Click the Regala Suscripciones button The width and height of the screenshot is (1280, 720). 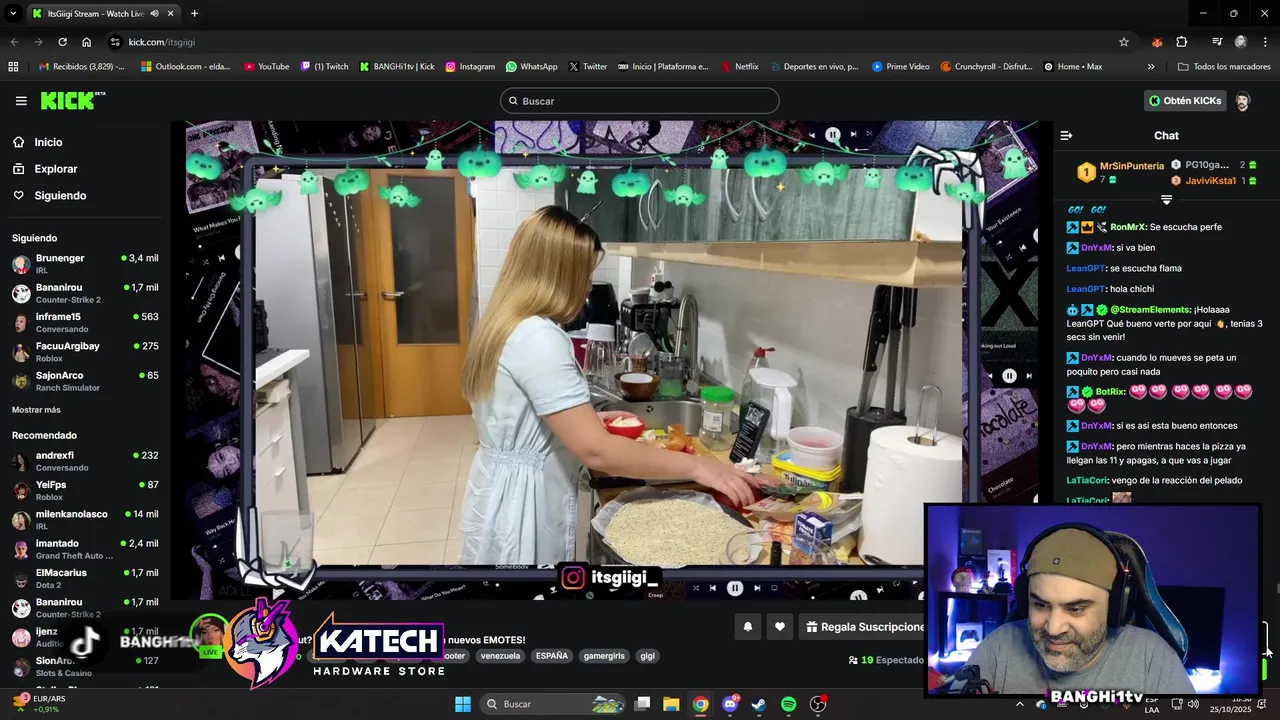point(865,627)
